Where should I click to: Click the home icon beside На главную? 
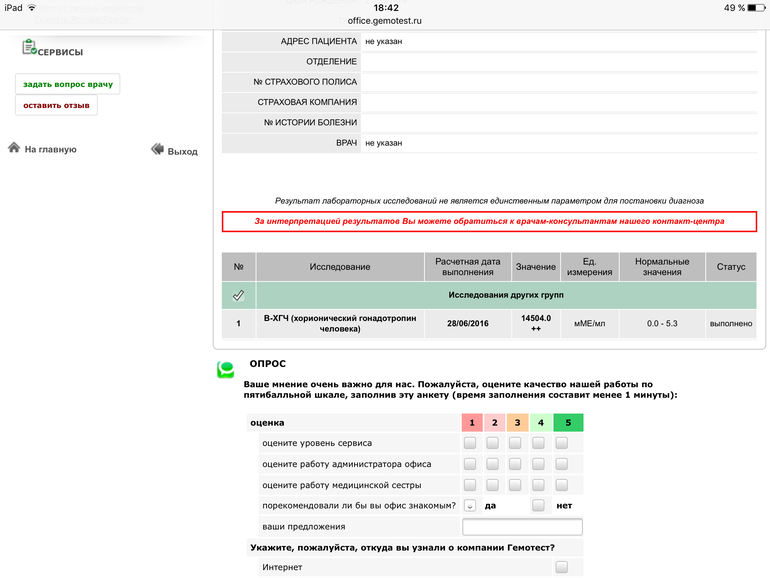click(x=14, y=148)
